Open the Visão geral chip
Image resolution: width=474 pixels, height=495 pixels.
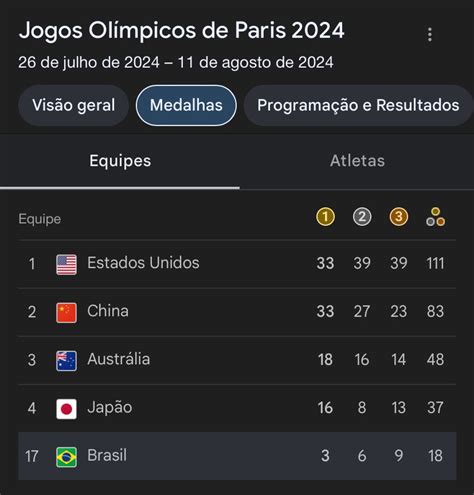(74, 105)
